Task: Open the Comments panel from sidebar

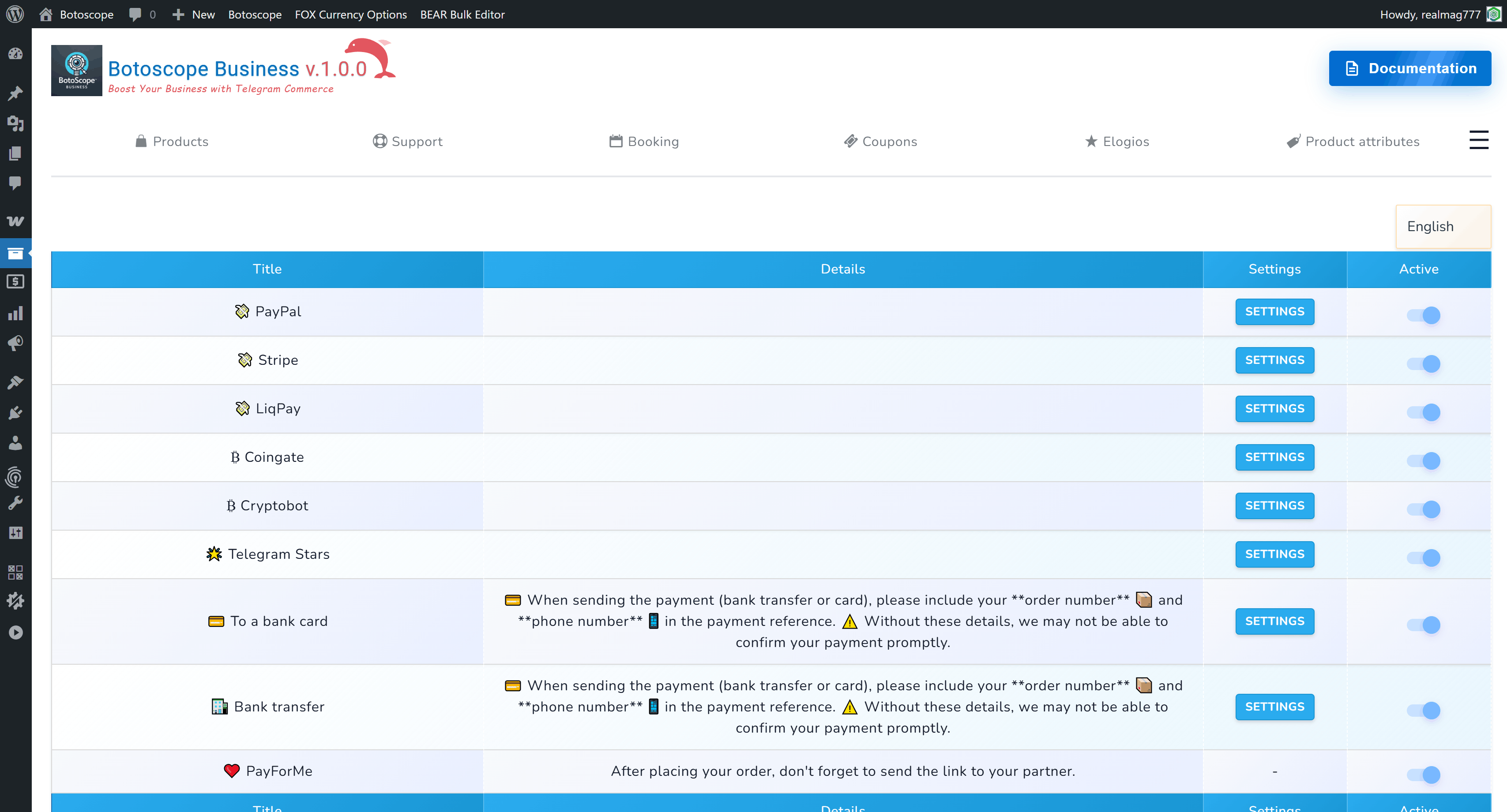Action: point(16,183)
